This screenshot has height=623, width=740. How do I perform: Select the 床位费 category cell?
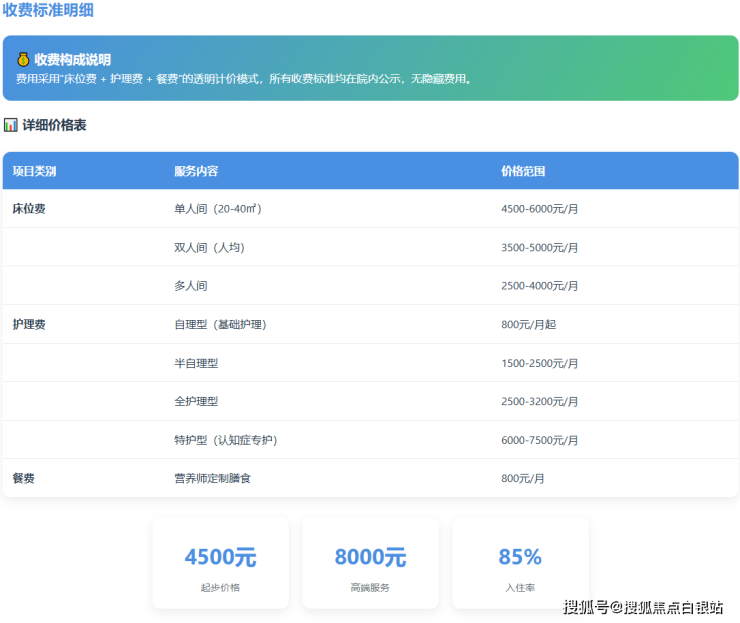click(29, 209)
